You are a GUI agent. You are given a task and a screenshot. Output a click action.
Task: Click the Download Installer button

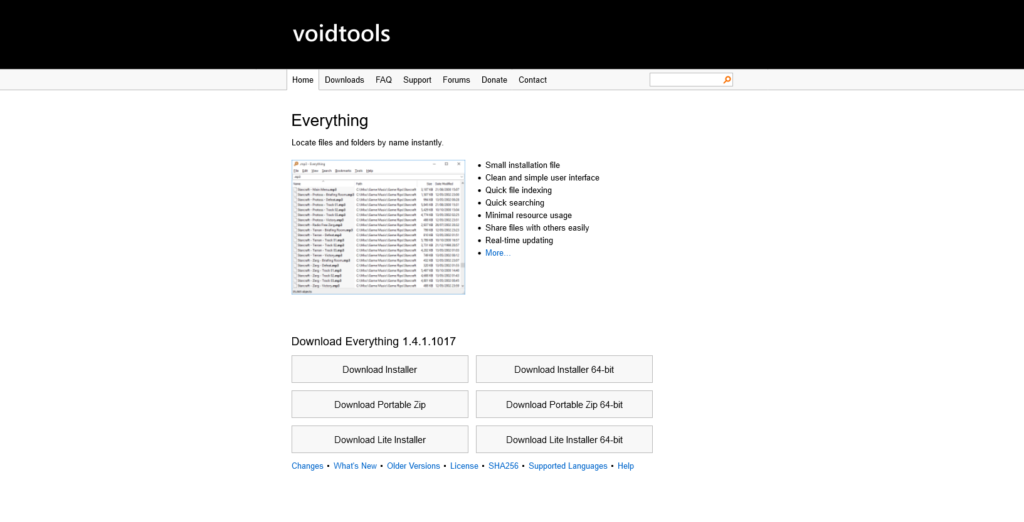(x=379, y=369)
